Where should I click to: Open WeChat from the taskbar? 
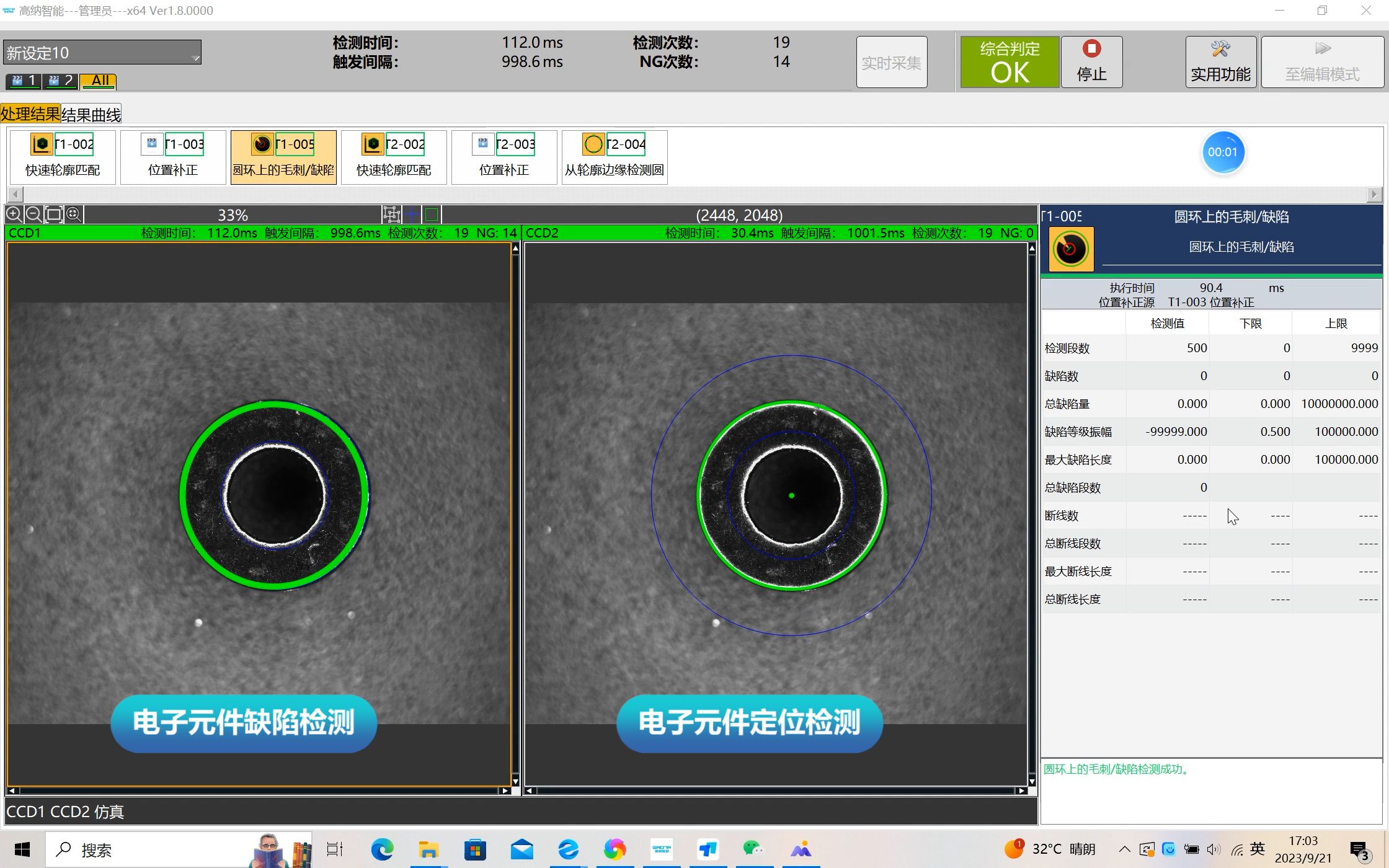coord(752,849)
